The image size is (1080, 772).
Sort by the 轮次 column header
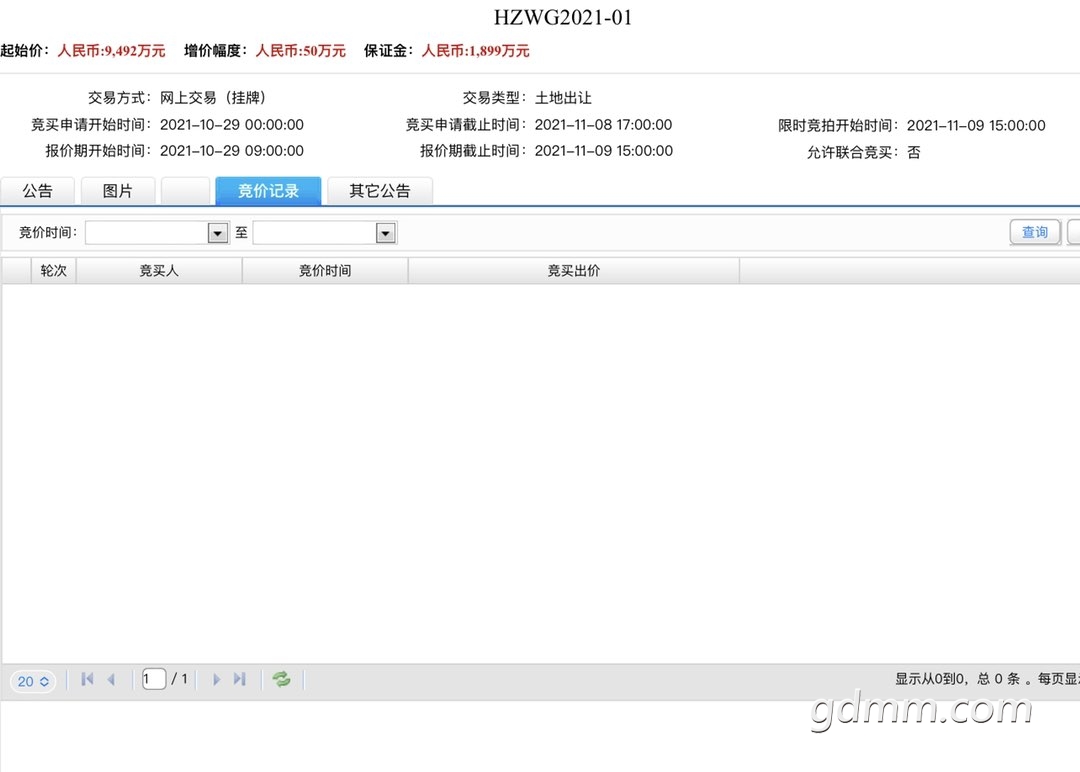54,271
